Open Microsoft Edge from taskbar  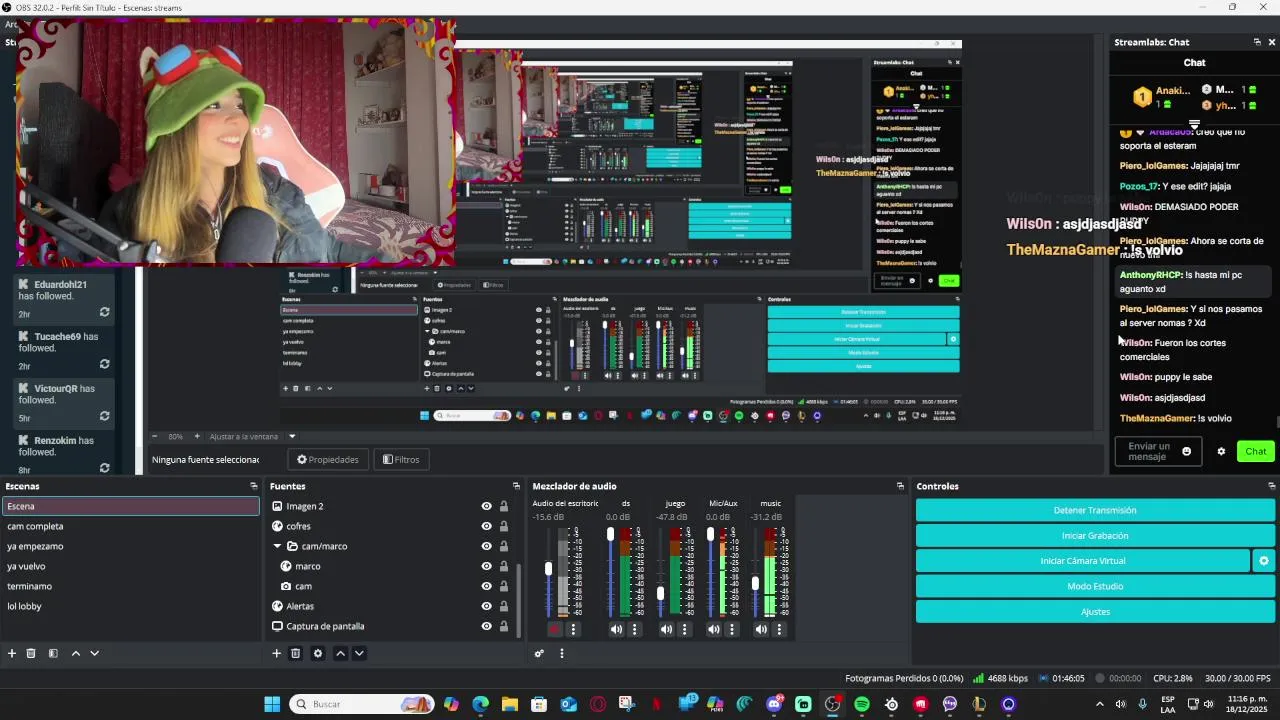coord(481,704)
